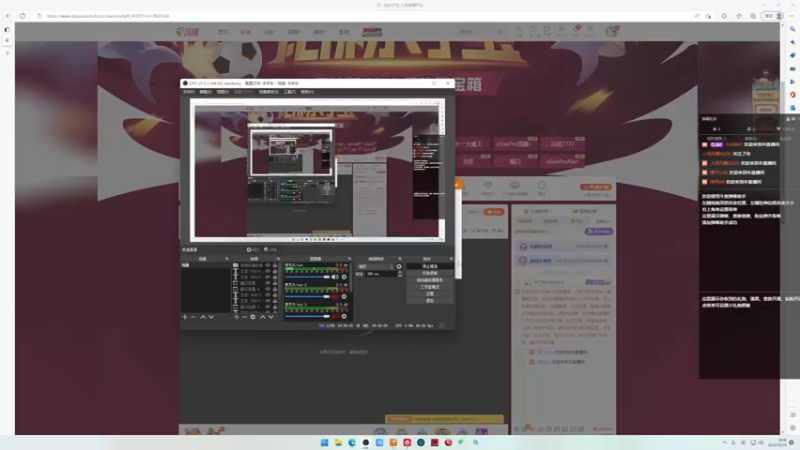
Task: Unmute the 麦克风/Aux 2 channel
Action: (335, 296)
